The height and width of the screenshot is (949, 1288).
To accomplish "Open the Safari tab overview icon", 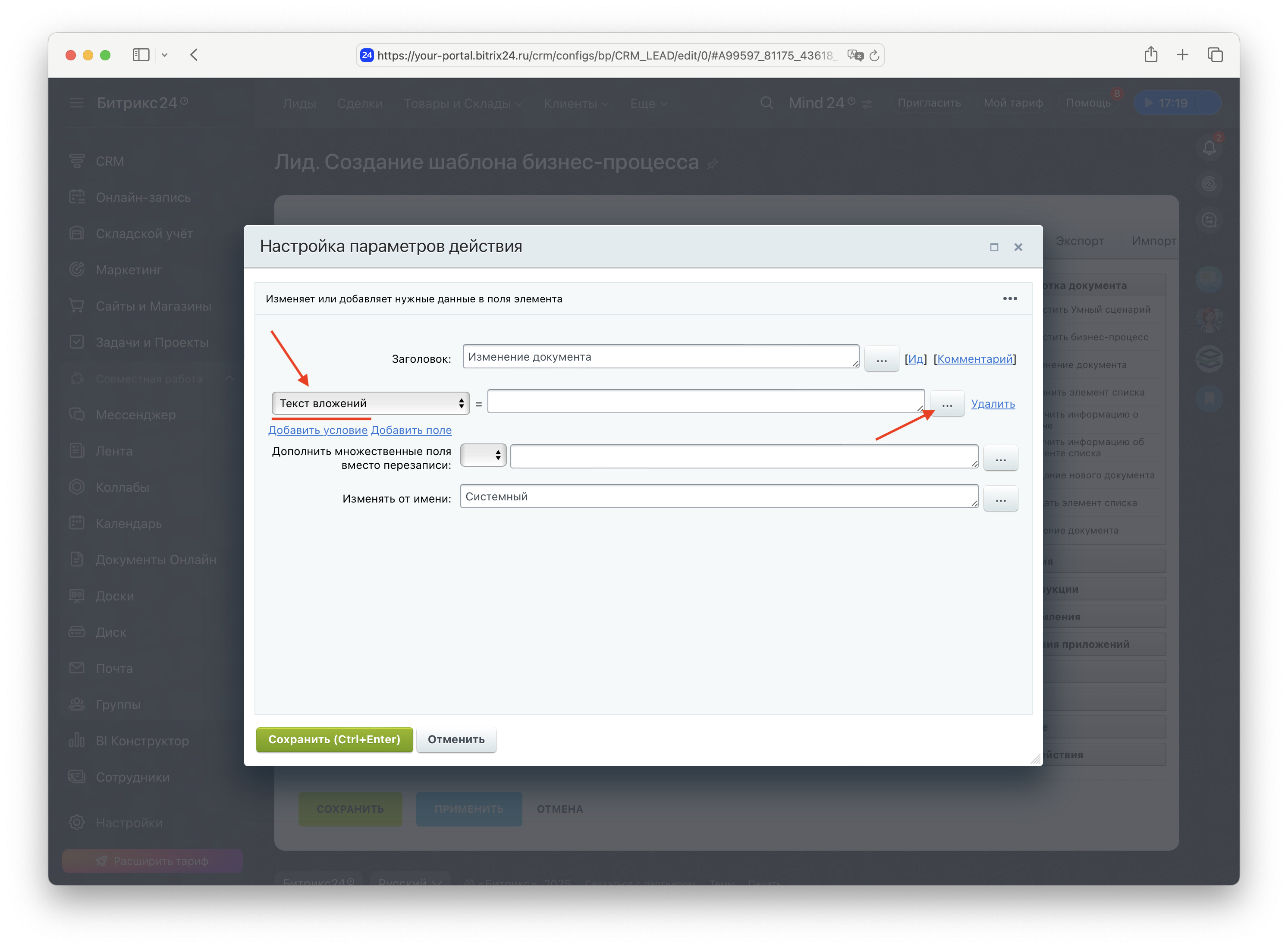I will click(1215, 55).
